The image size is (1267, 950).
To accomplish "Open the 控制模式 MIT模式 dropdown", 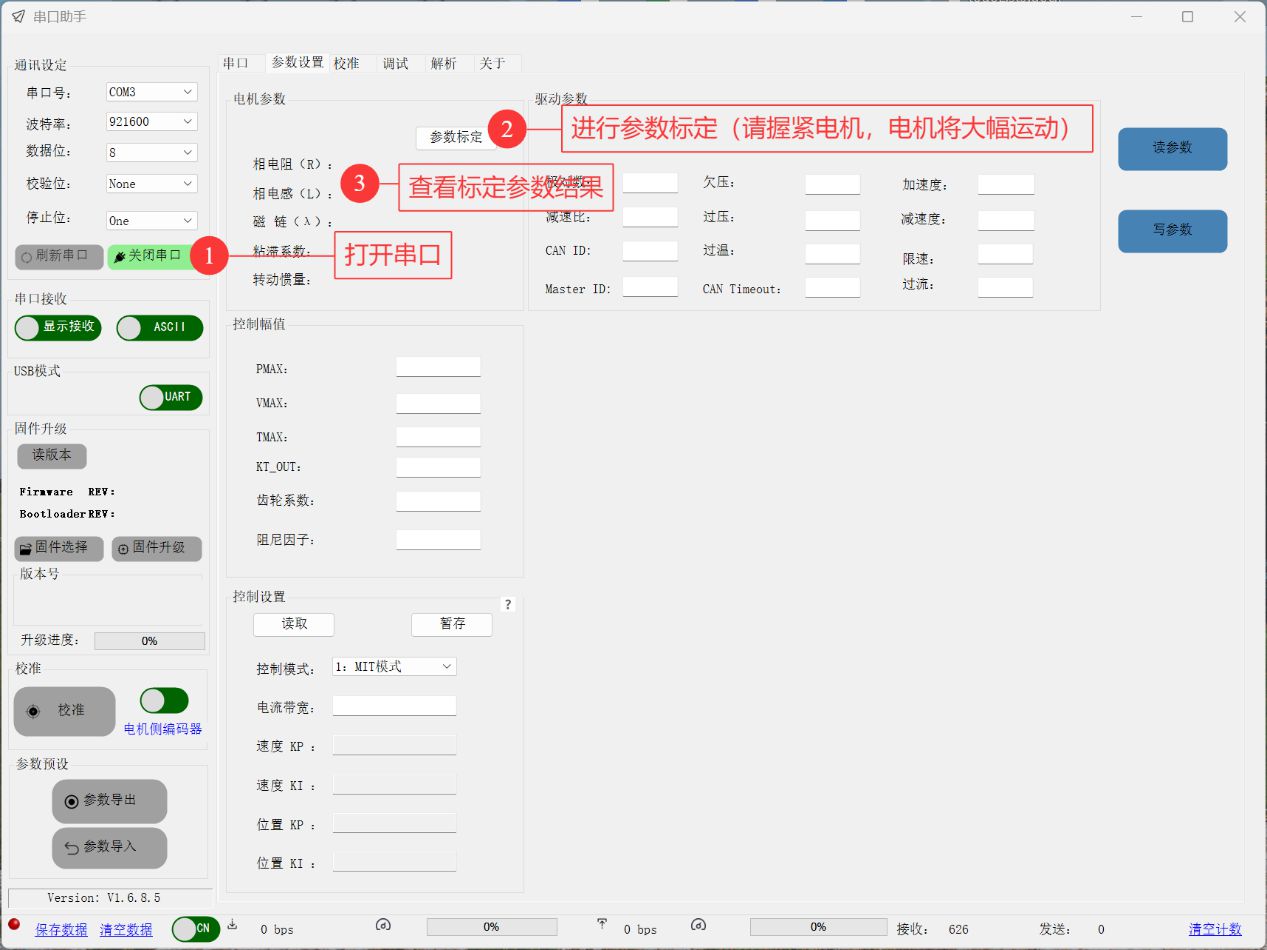I will pyautogui.click(x=394, y=667).
